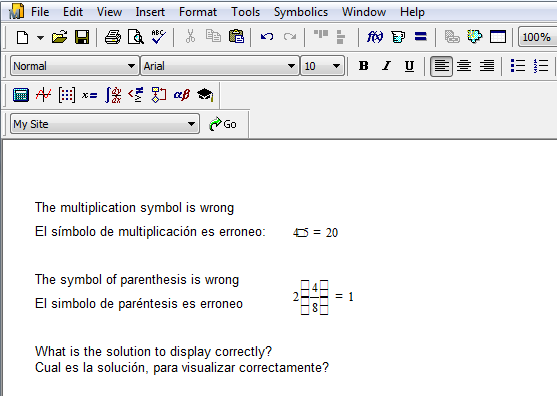
Task: Click the Insert Unit measuring cup icon
Action: (398, 37)
